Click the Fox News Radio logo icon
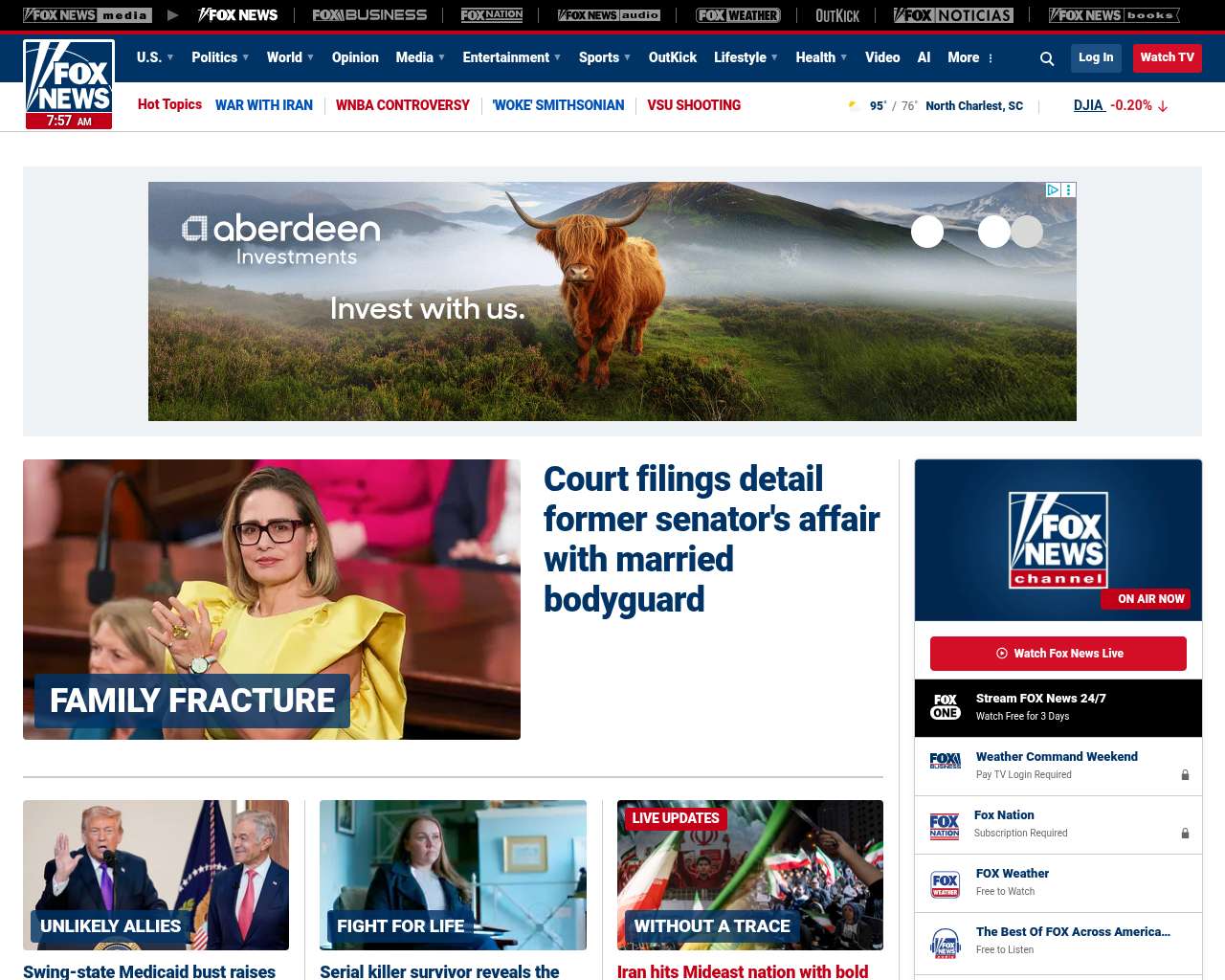 point(946,943)
